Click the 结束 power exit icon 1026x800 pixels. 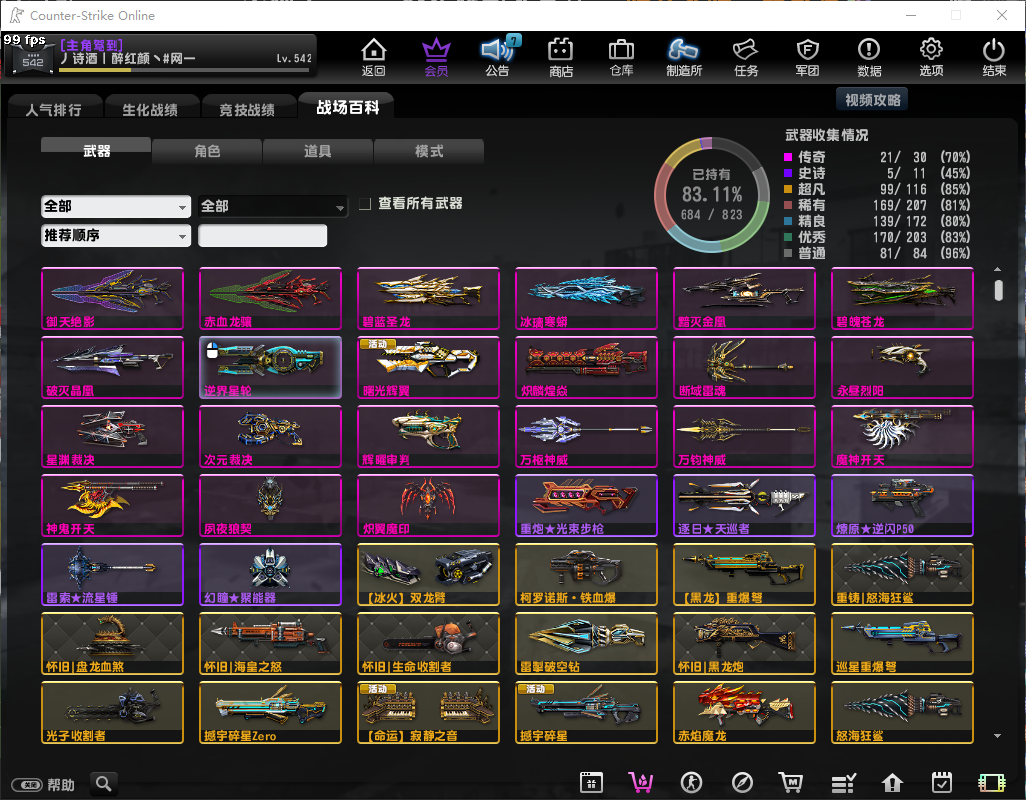click(994, 56)
